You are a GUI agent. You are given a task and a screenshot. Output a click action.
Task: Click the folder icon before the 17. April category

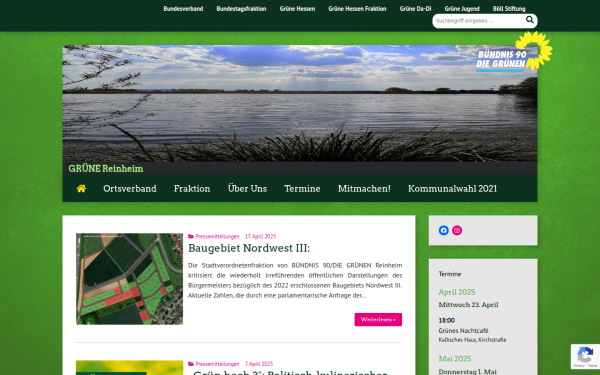[x=191, y=237]
